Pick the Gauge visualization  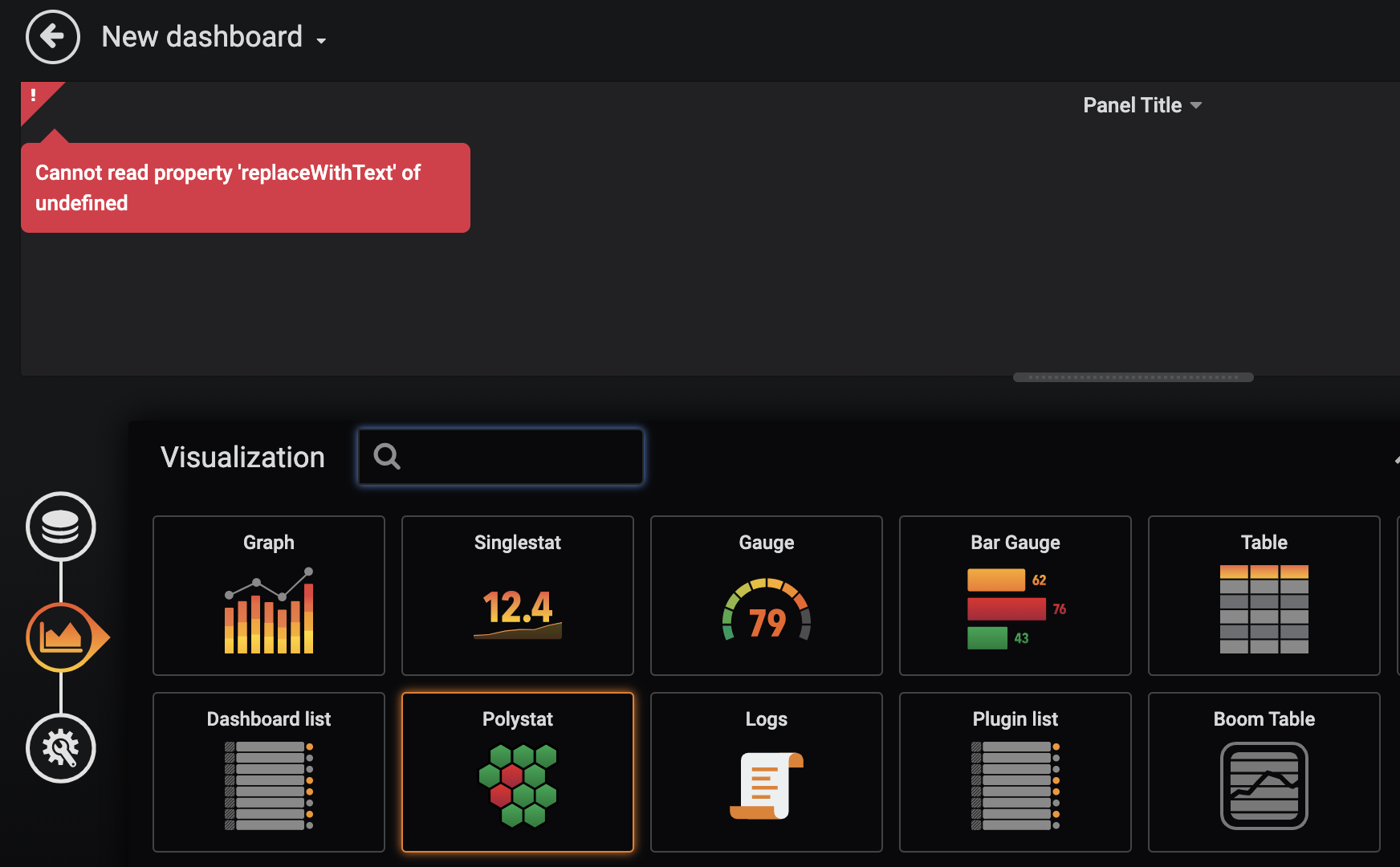point(767,596)
